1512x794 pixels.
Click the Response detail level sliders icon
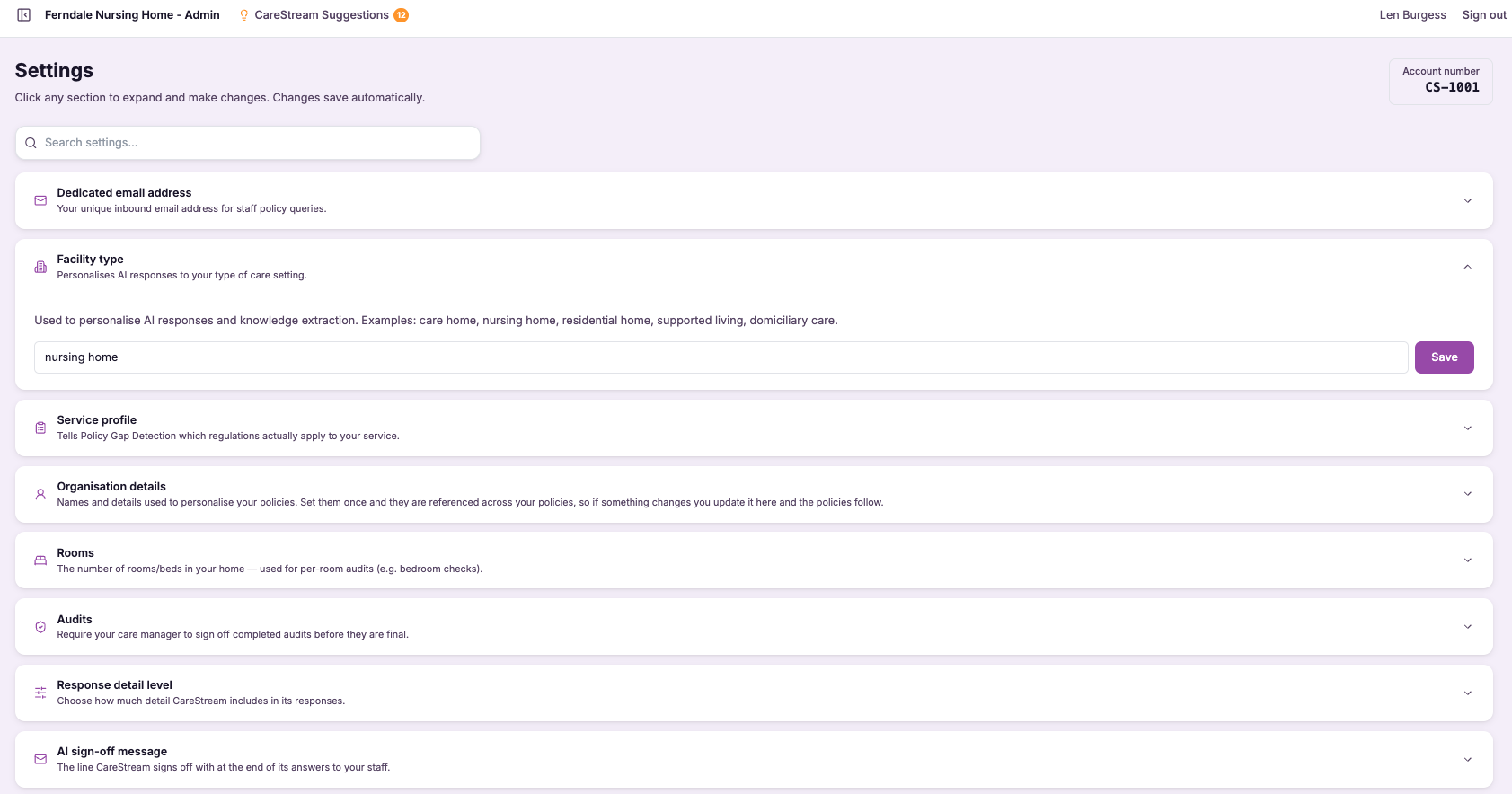(40, 693)
